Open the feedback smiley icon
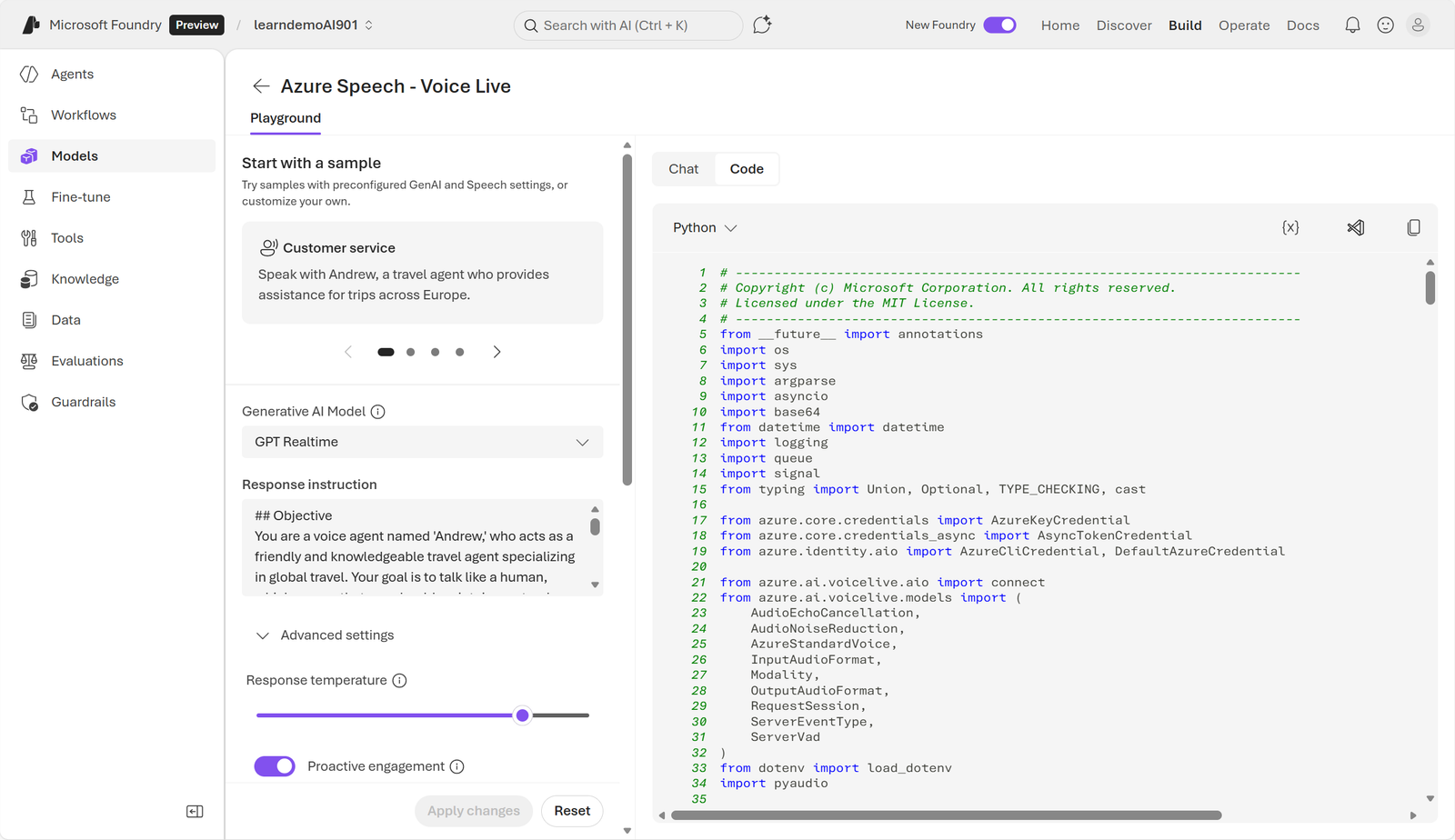Screen dimensions: 1455x840 (1385, 25)
